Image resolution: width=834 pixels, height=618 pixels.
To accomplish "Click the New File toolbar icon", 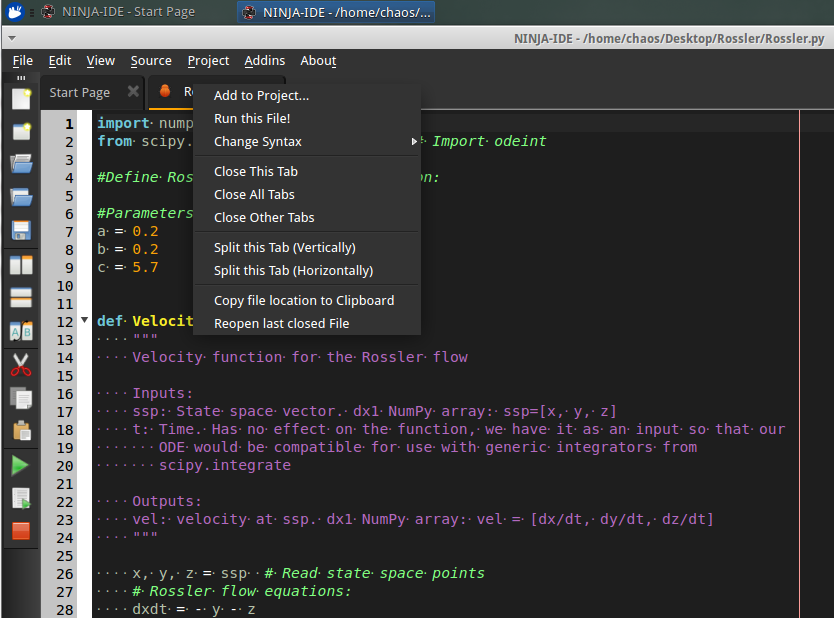I will 21,99.
